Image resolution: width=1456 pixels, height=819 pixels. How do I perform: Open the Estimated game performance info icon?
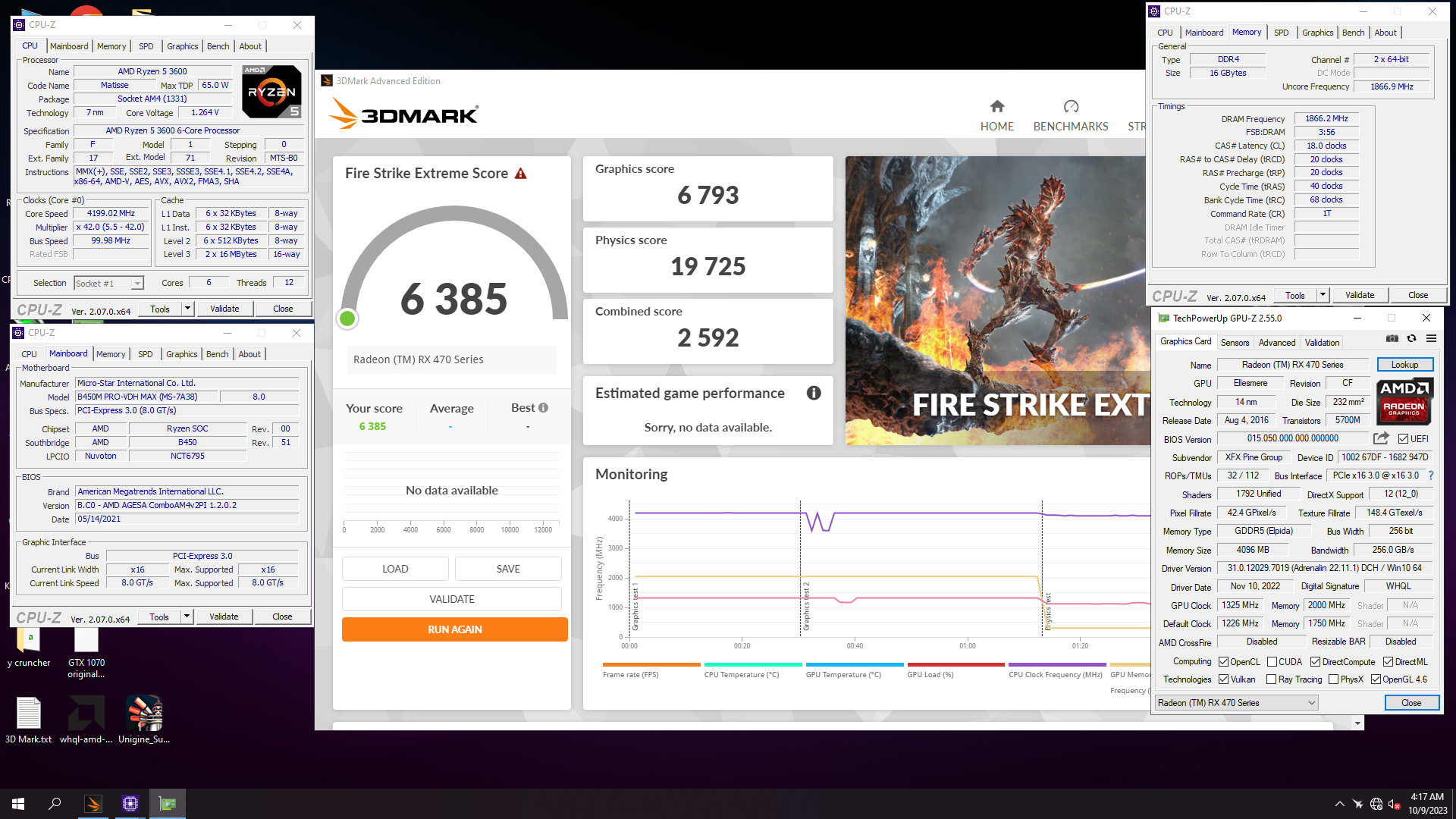814,393
